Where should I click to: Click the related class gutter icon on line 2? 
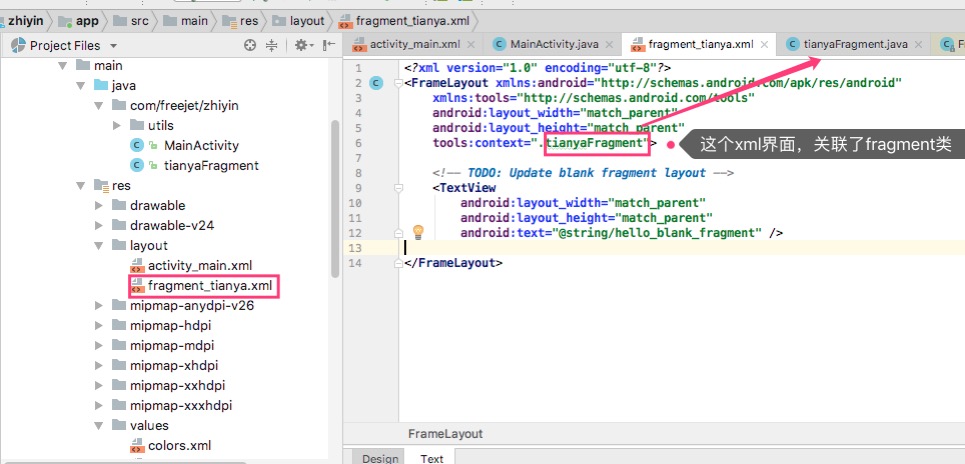[x=376, y=83]
